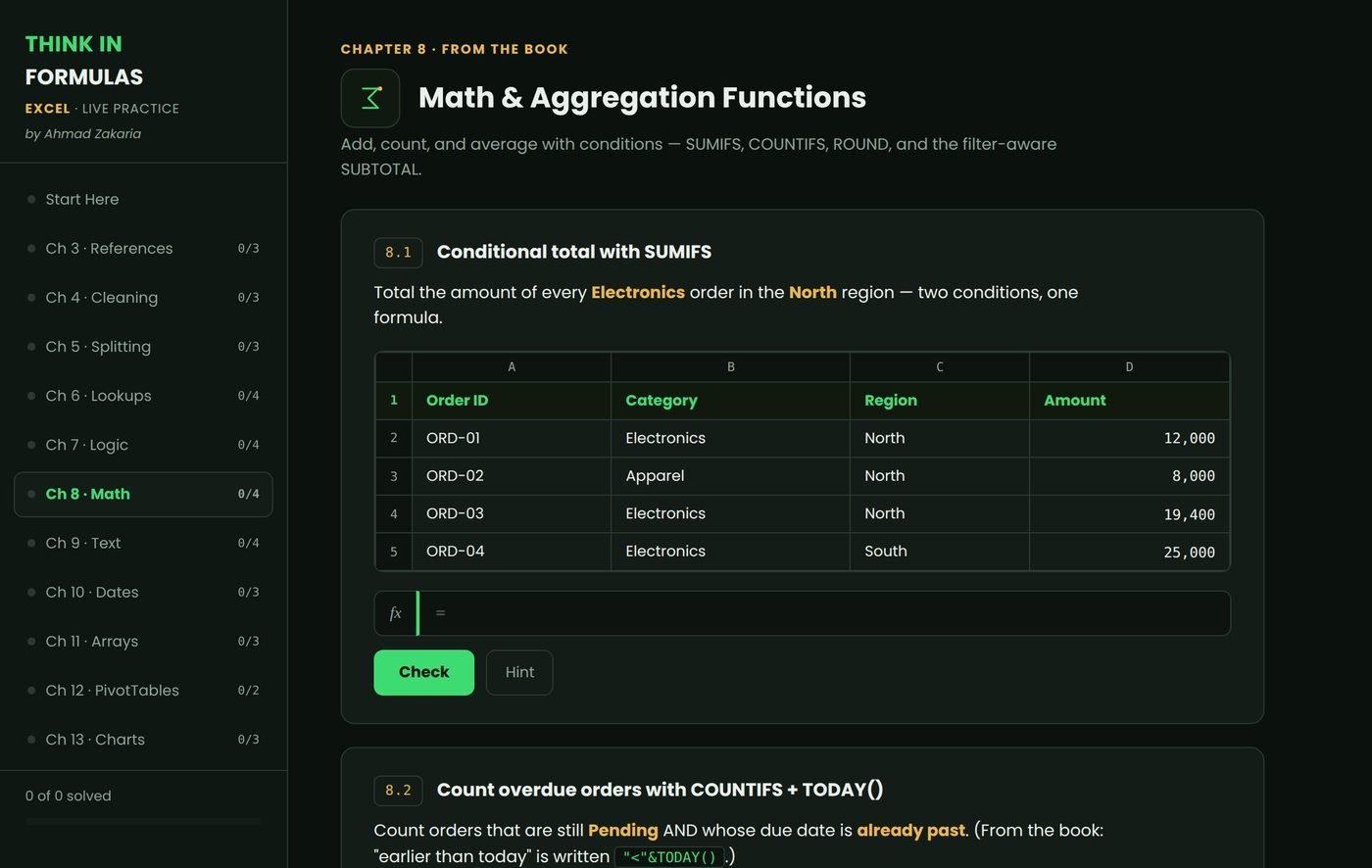Click the sigma chapter icon
Image resolution: width=1372 pixels, height=868 pixels.
click(x=370, y=98)
